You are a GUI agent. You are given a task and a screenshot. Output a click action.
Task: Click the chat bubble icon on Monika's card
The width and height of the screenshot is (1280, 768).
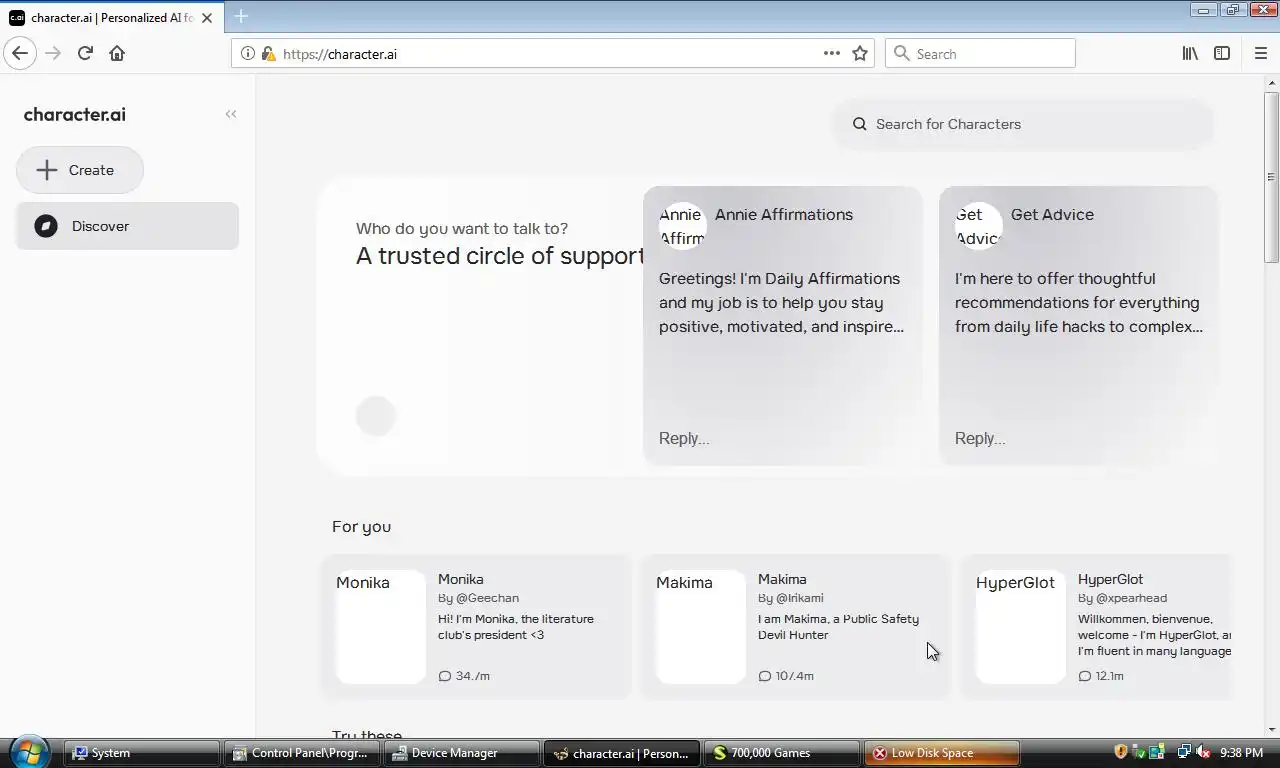point(445,676)
